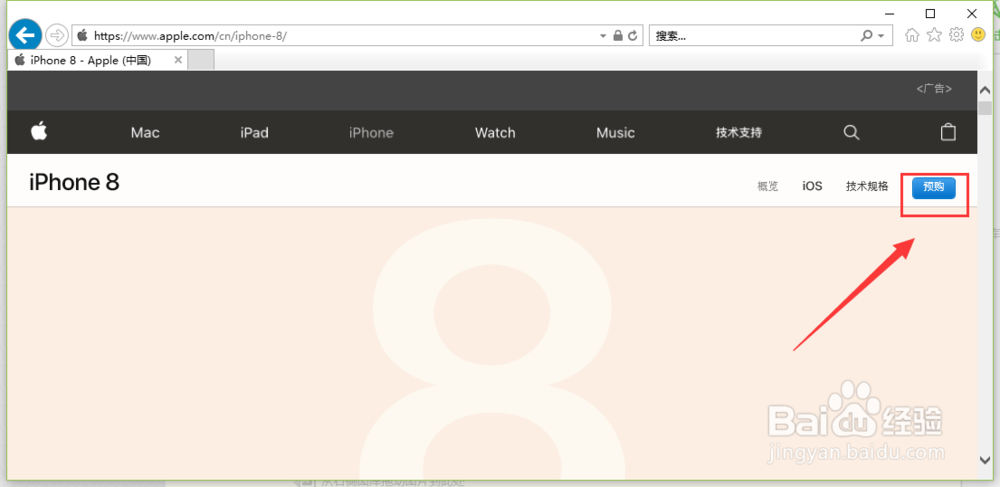Open 技术支持 support menu item
This screenshot has height=487, width=1000.
[x=739, y=133]
